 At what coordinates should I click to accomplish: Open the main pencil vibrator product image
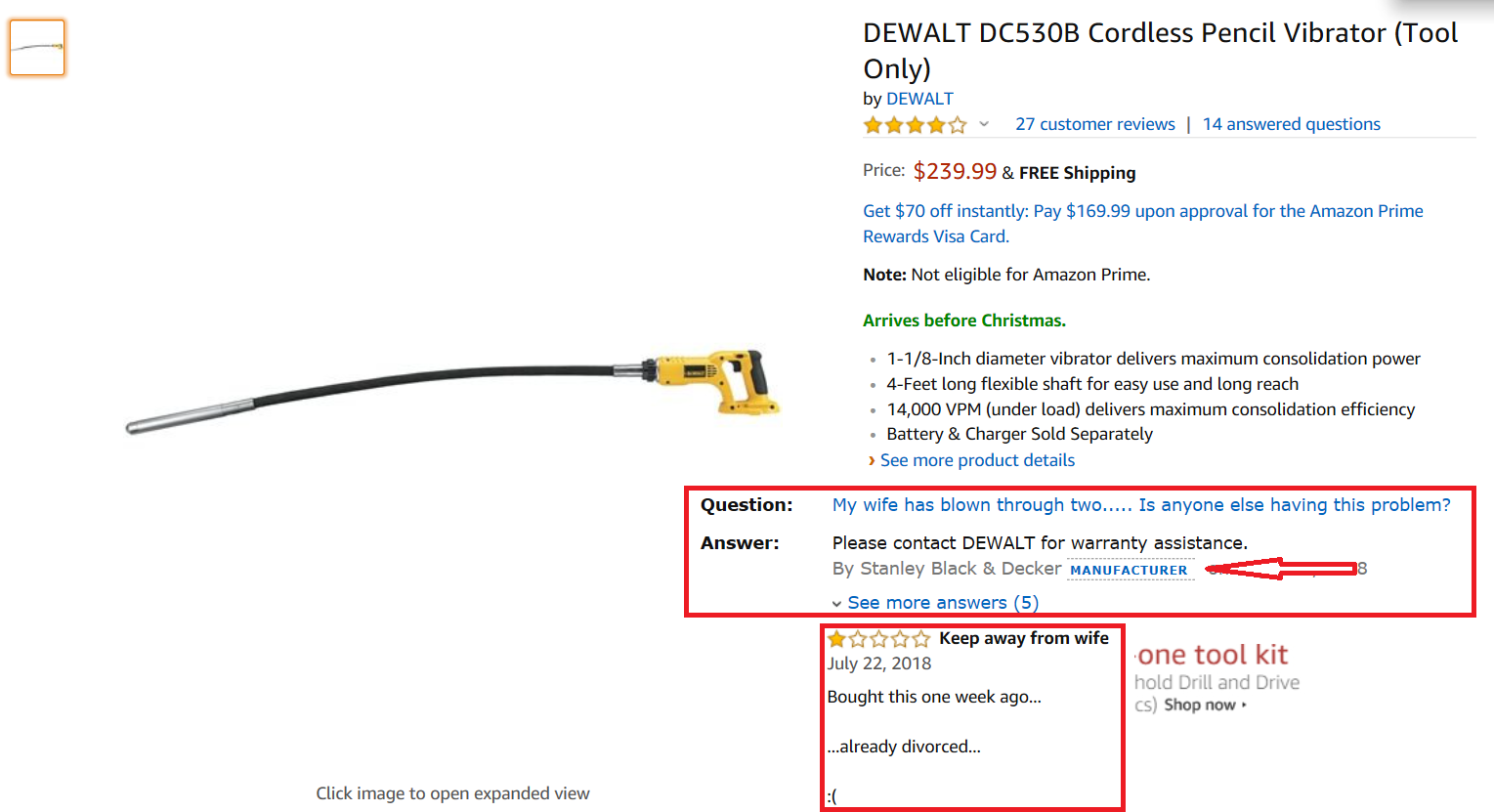point(453,391)
